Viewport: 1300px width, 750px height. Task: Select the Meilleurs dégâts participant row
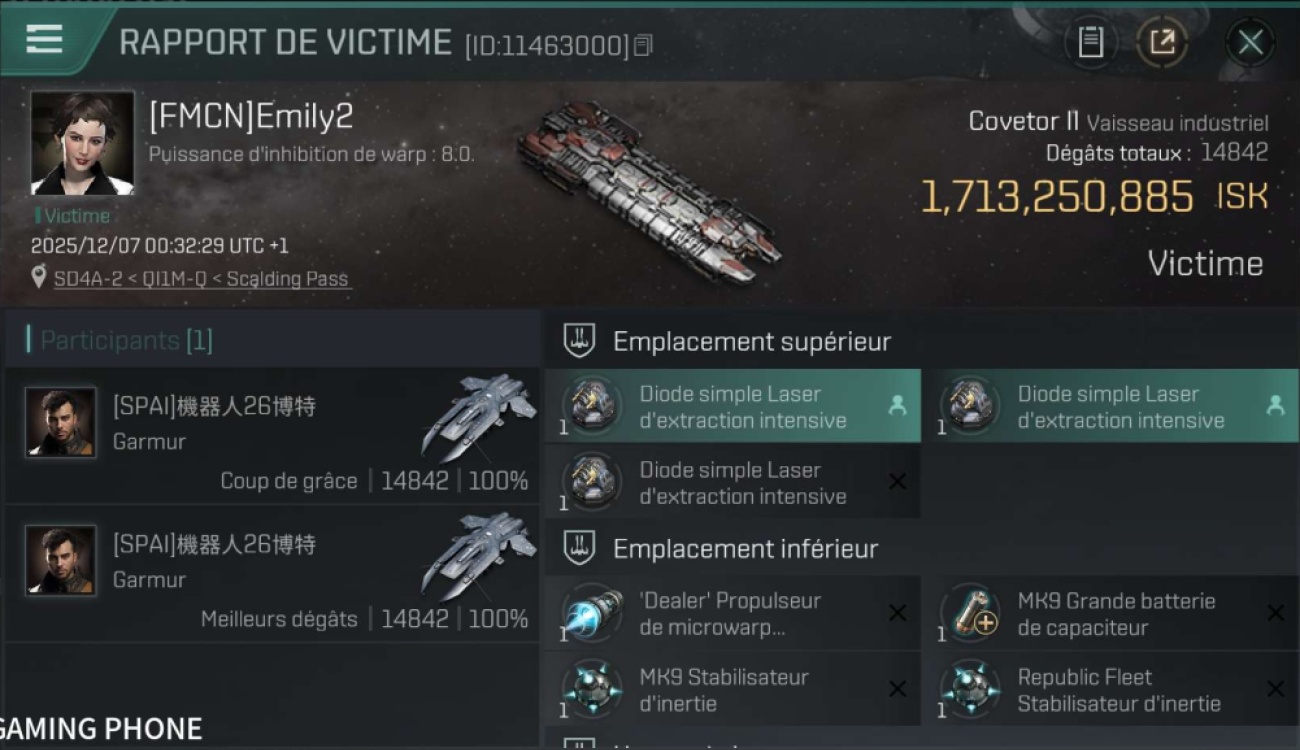coord(272,574)
